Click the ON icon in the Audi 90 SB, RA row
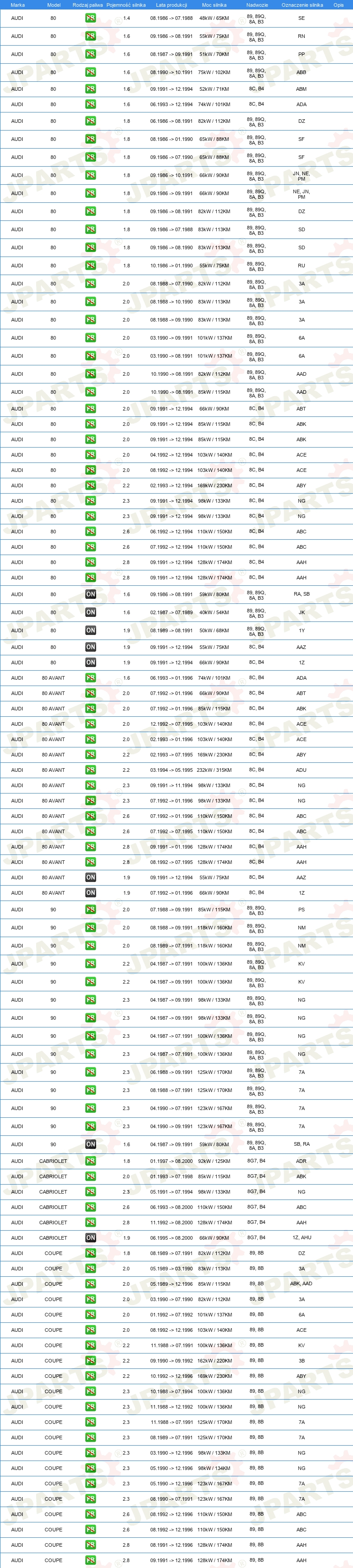Viewport: 353px width, 1568px height. click(90, 1144)
